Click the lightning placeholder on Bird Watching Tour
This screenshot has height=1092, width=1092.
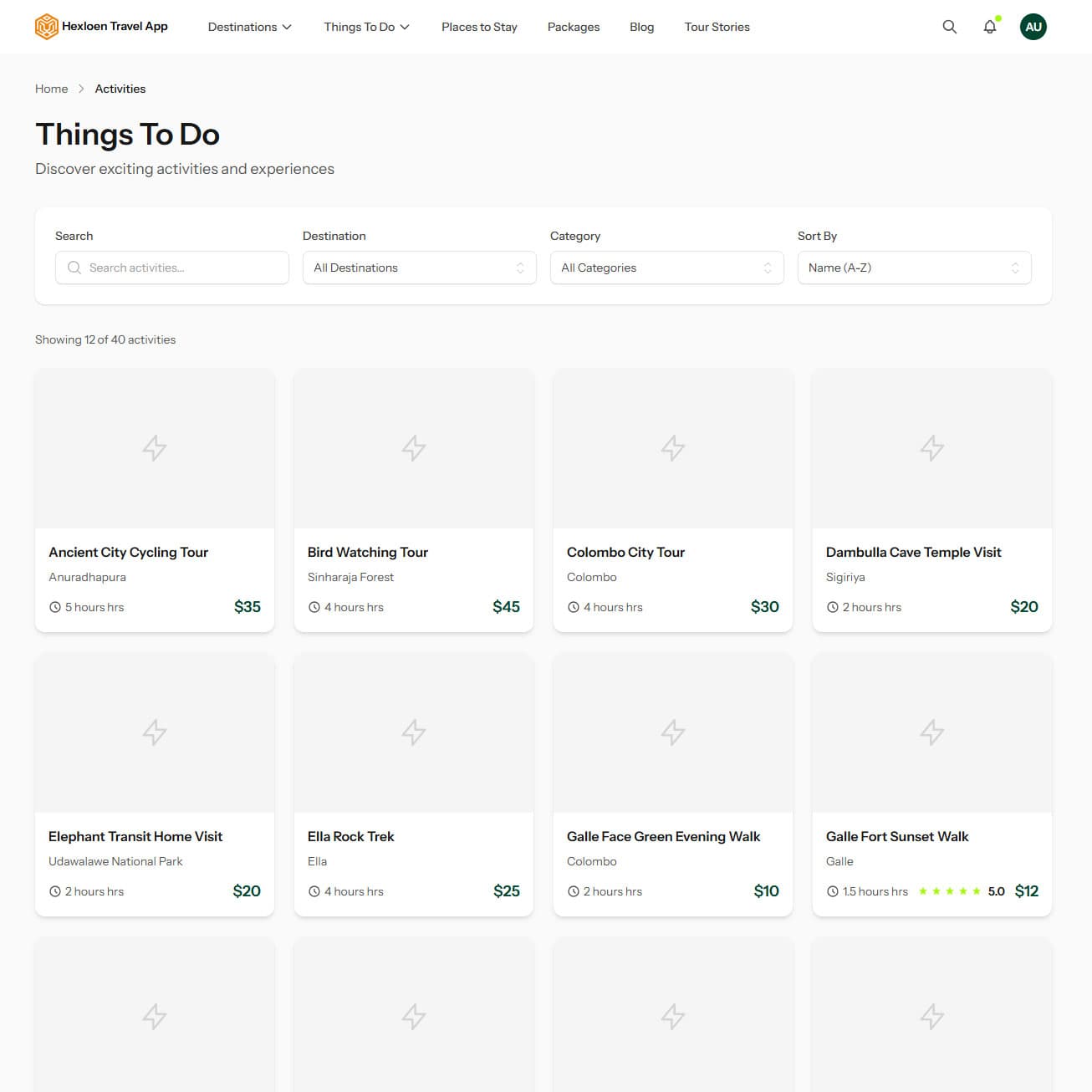[x=413, y=448]
